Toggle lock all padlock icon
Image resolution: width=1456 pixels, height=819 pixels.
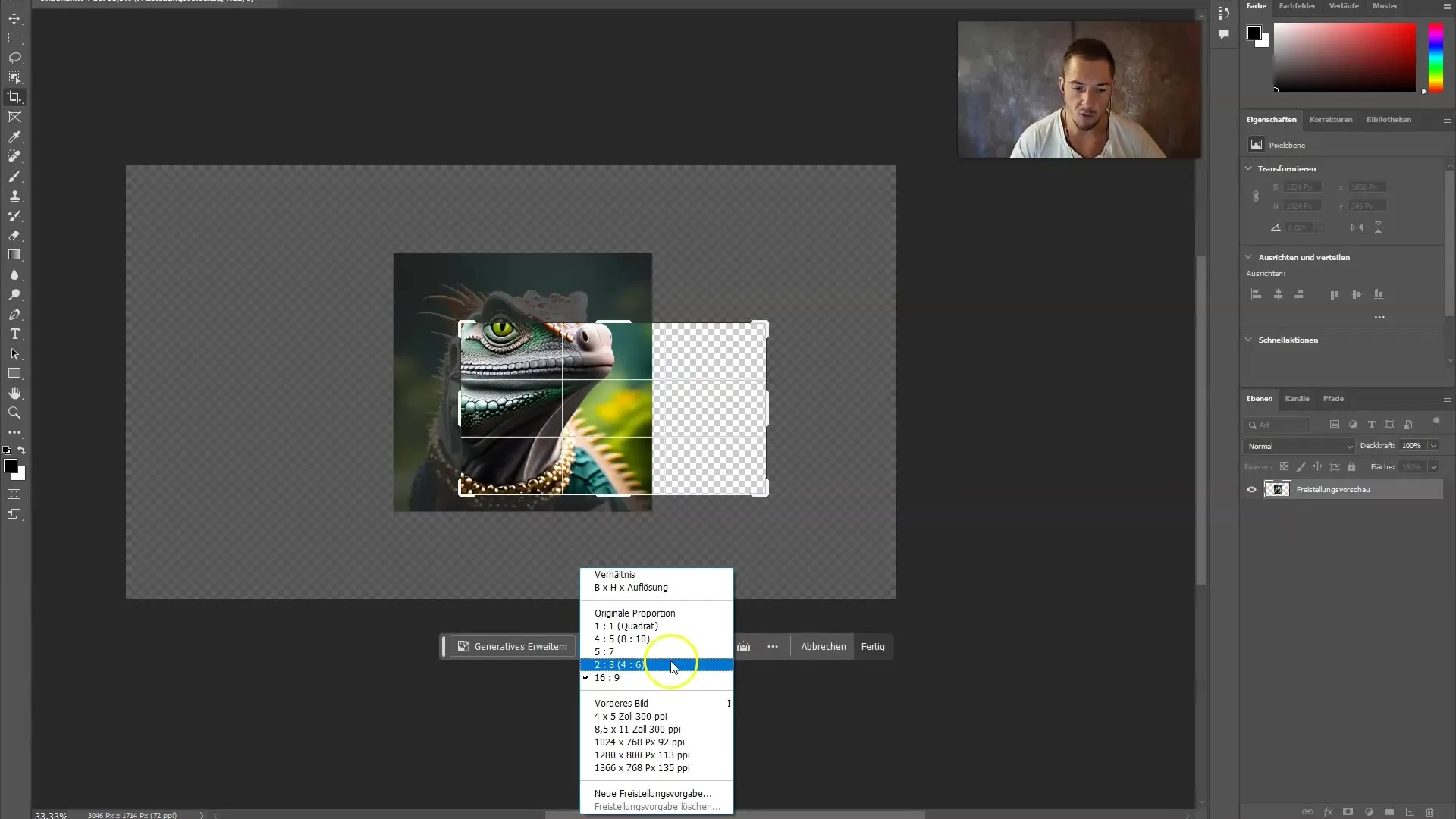[1351, 467]
